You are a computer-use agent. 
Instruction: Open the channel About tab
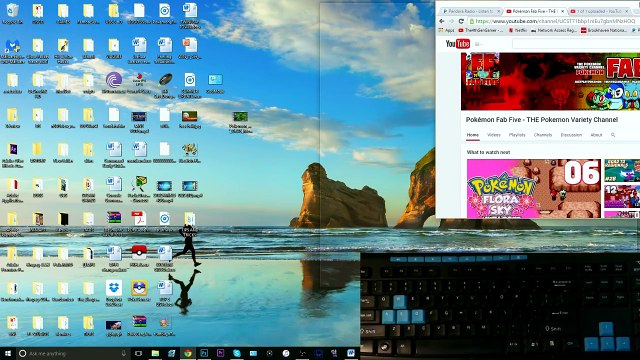click(x=596, y=135)
